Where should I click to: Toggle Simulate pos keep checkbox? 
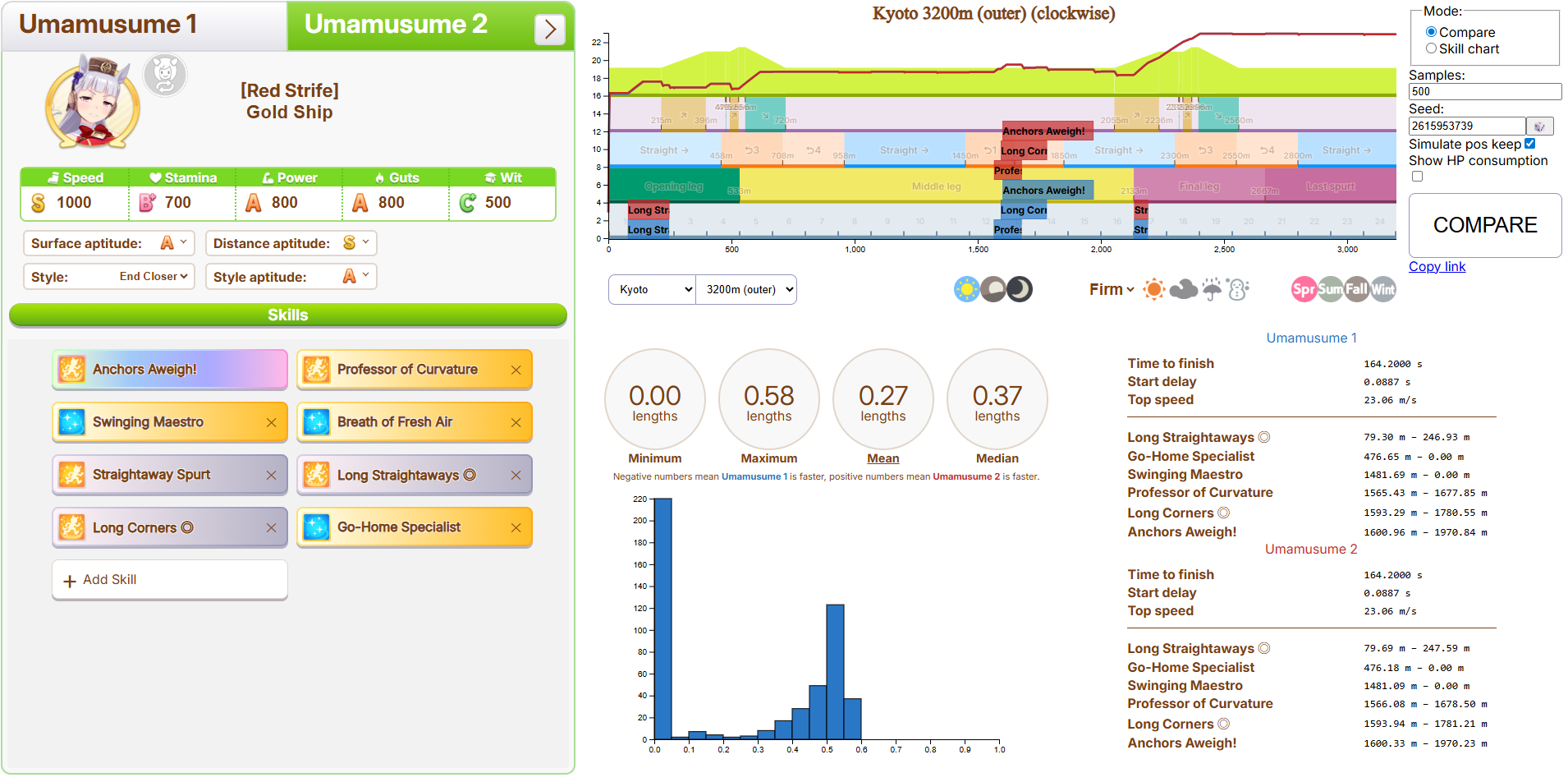point(1529,144)
